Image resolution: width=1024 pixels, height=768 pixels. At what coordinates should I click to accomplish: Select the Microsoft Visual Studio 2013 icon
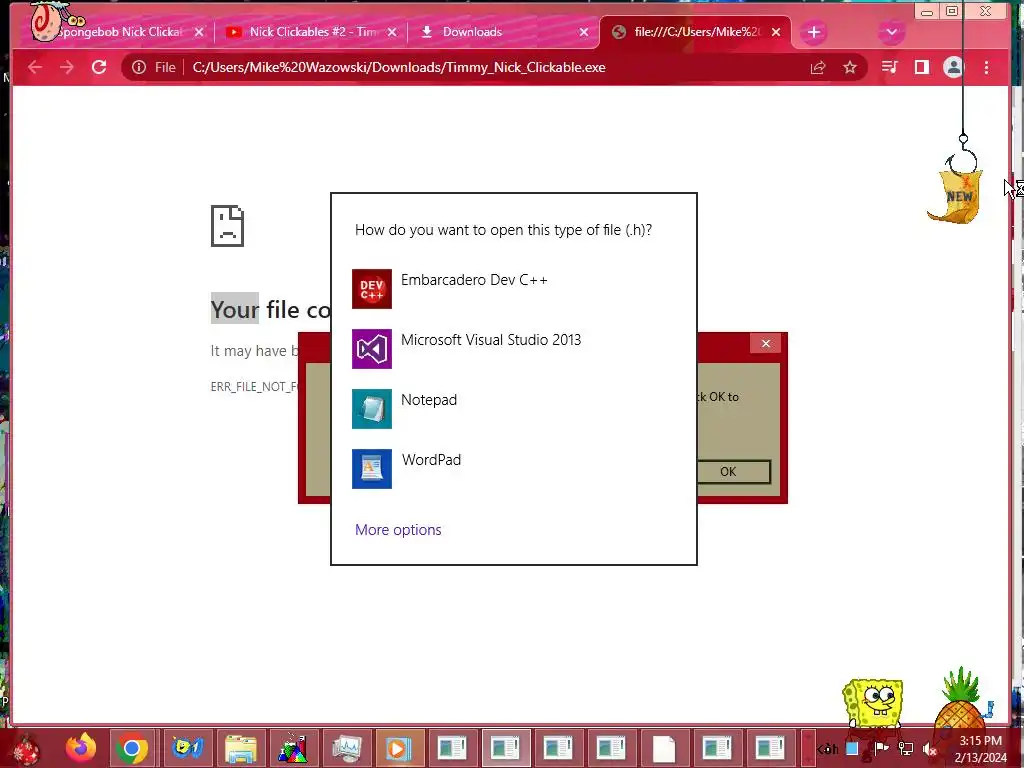click(x=372, y=349)
